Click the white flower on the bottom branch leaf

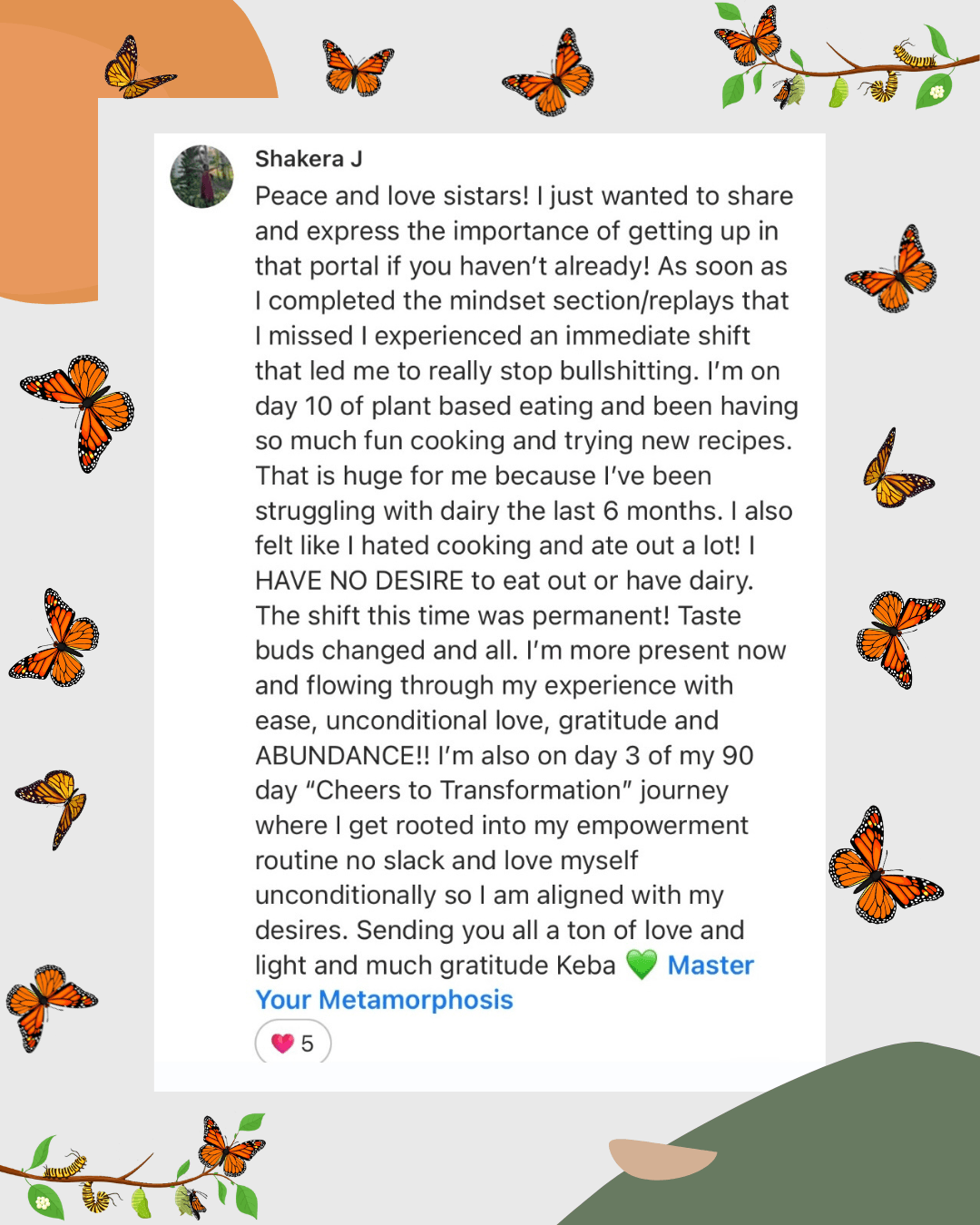pos(42,1203)
